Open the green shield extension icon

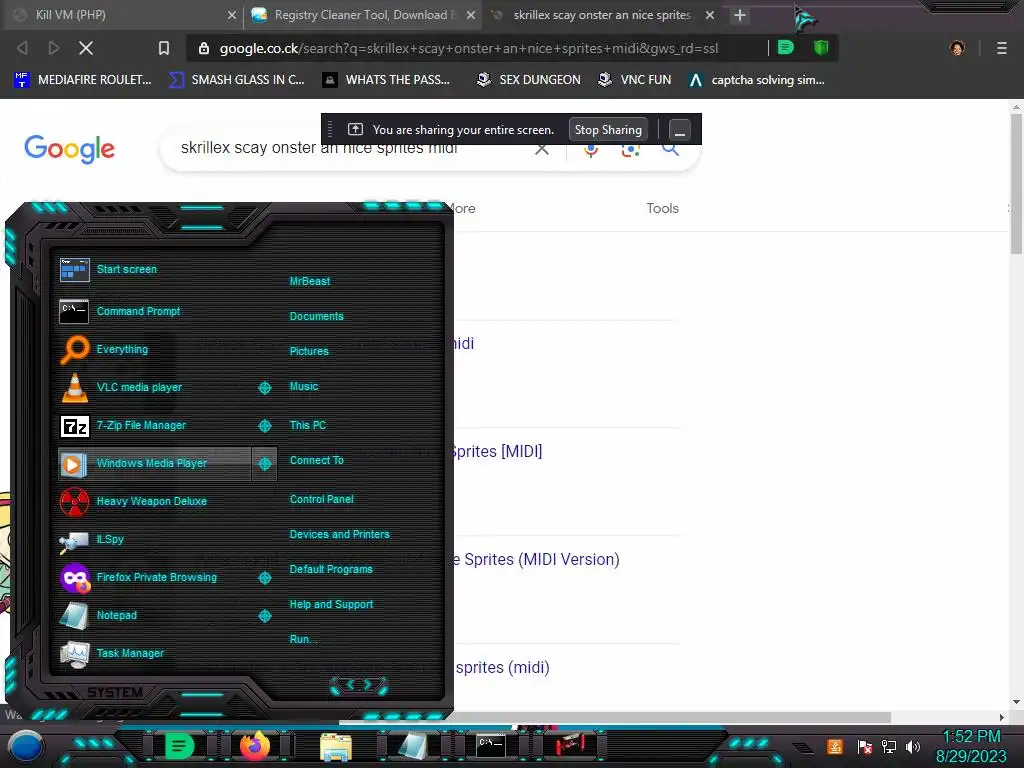[x=821, y=48]
